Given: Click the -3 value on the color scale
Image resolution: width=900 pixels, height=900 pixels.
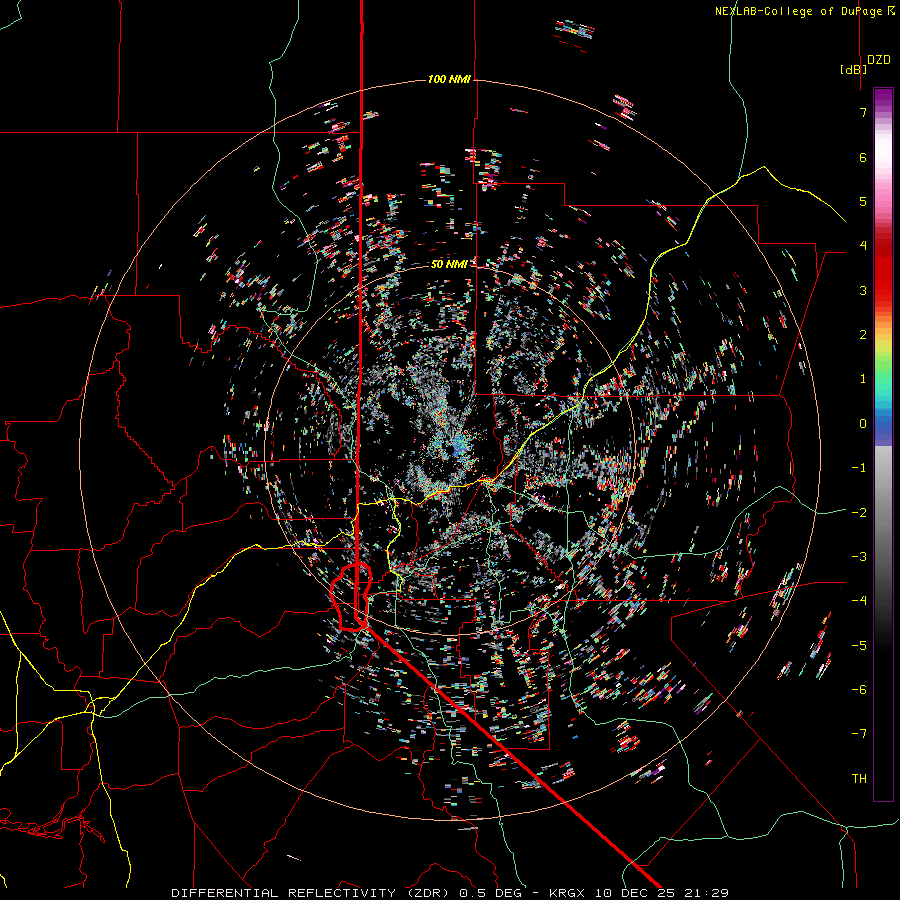Looking at the screenshot, I should coord(859,557).
